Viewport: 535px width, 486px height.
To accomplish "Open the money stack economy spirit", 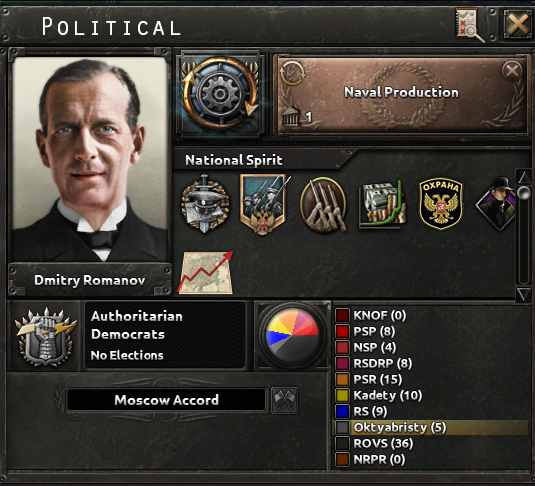I will [382, 204].
